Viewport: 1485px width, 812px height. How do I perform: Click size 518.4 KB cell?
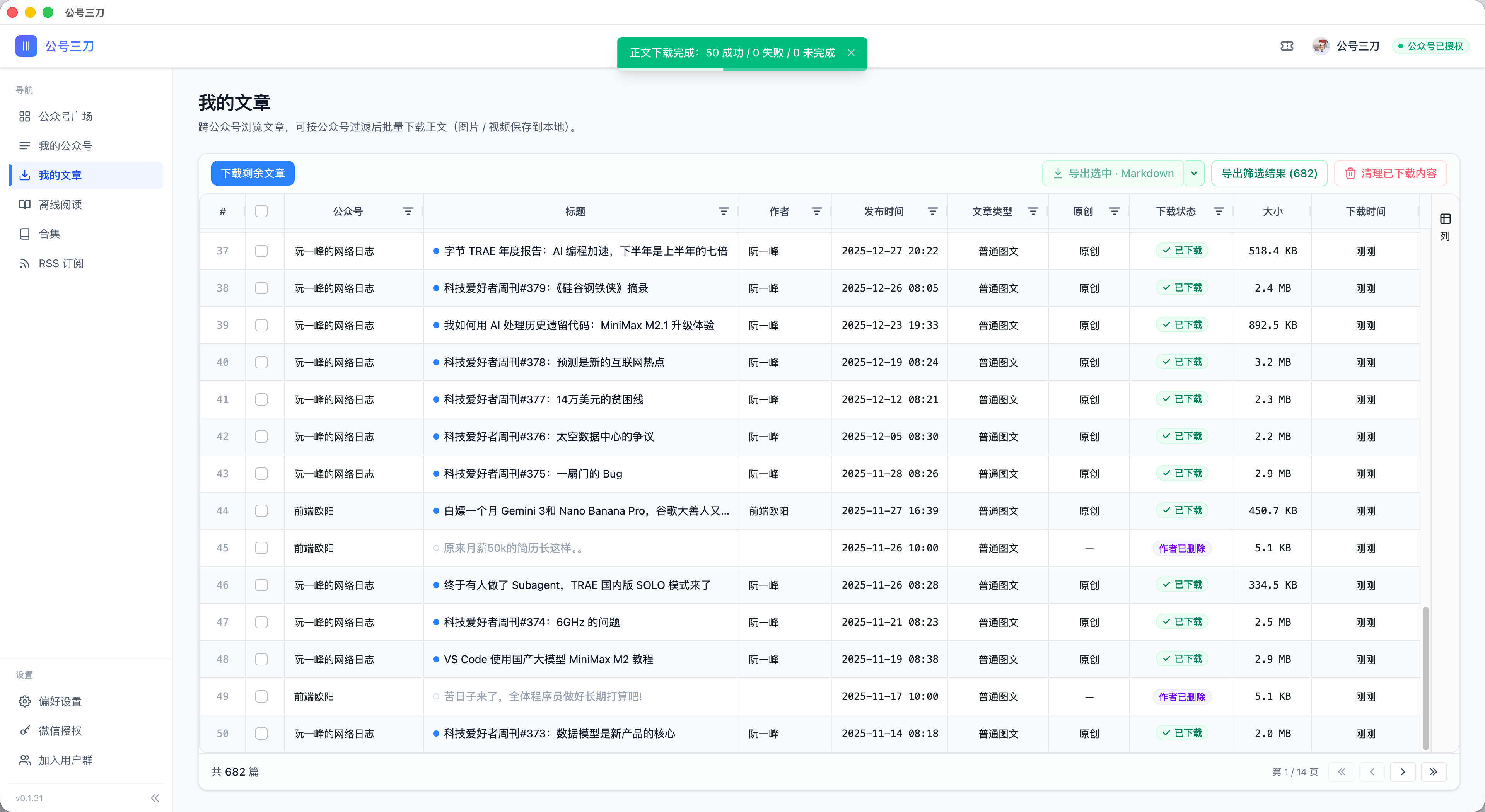point(1273,251)
